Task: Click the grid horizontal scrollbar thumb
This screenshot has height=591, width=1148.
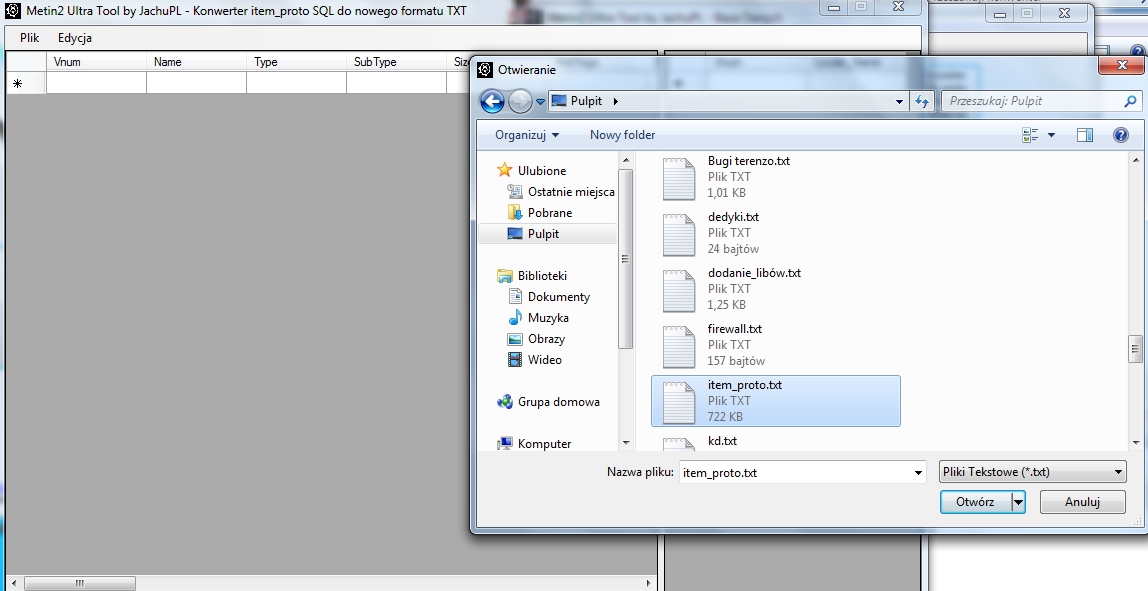Action: click(x=80, y=584)
